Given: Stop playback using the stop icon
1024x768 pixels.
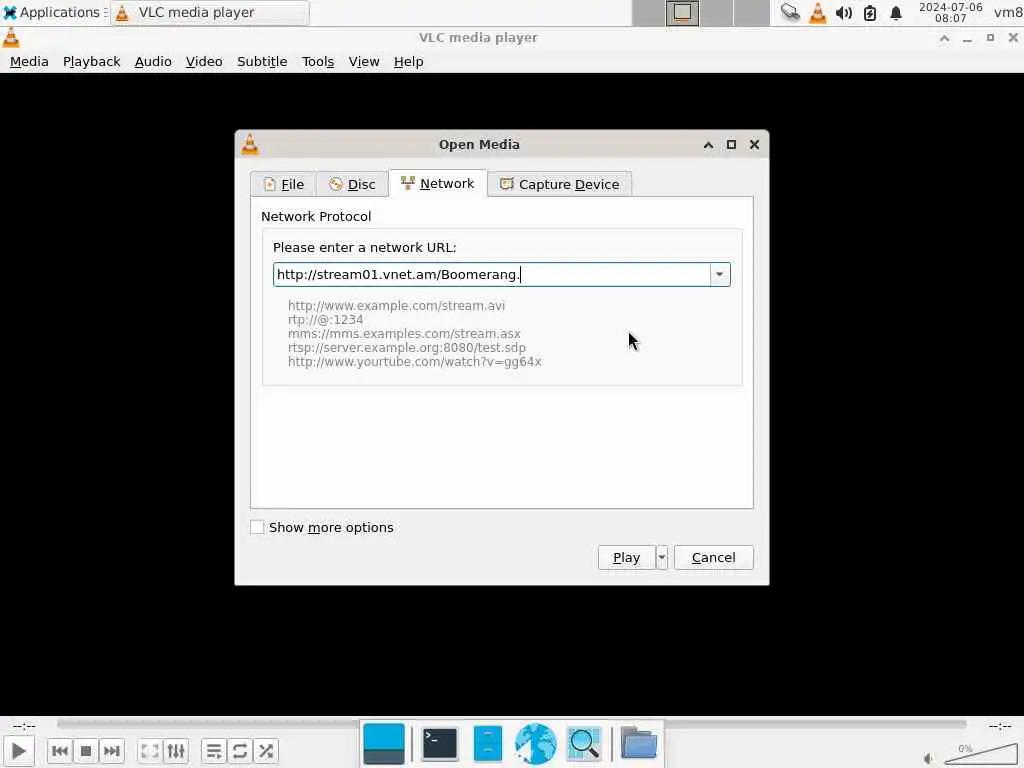Looking at the screenshot, I should [86, 751].
